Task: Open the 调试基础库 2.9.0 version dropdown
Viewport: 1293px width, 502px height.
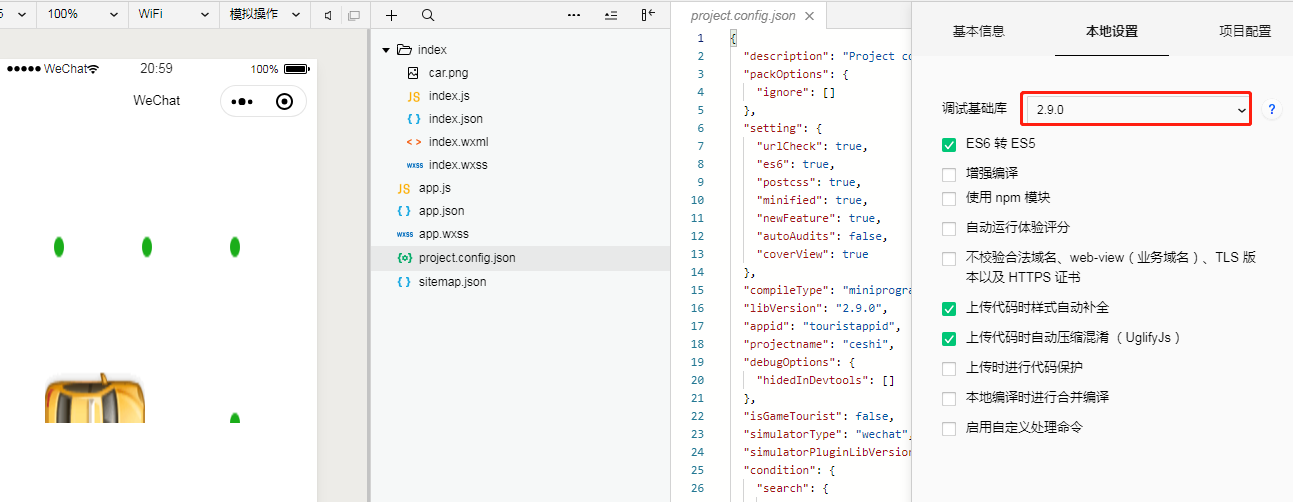Action: point(1138,110)
